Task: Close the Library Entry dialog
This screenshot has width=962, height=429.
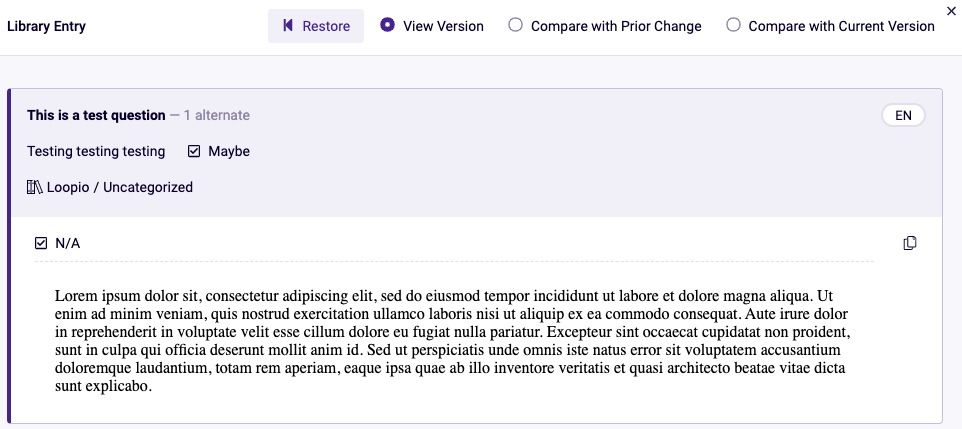Action: (x=952, y=9)
